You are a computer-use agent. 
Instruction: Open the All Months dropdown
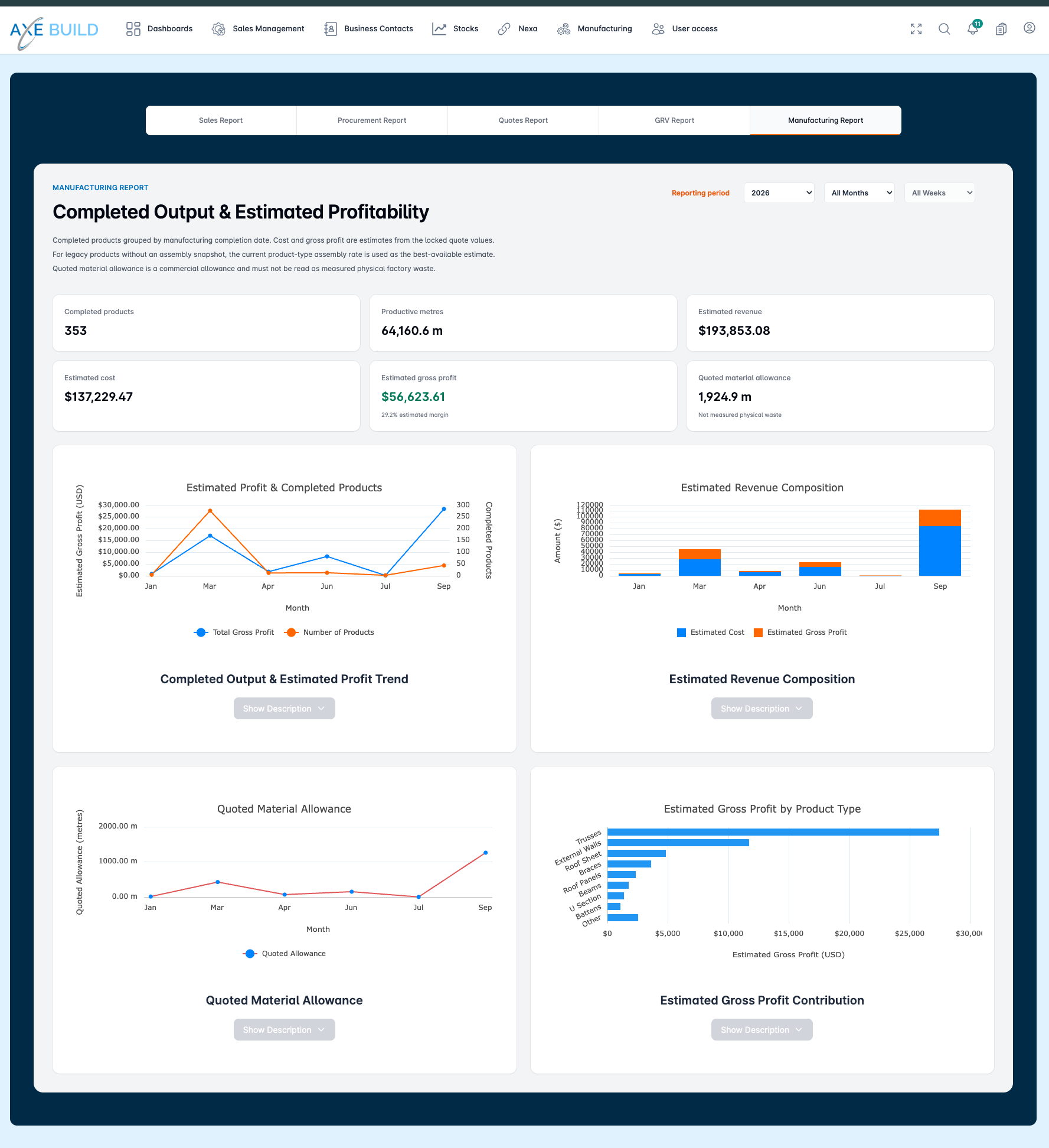[x=860, y=193]
